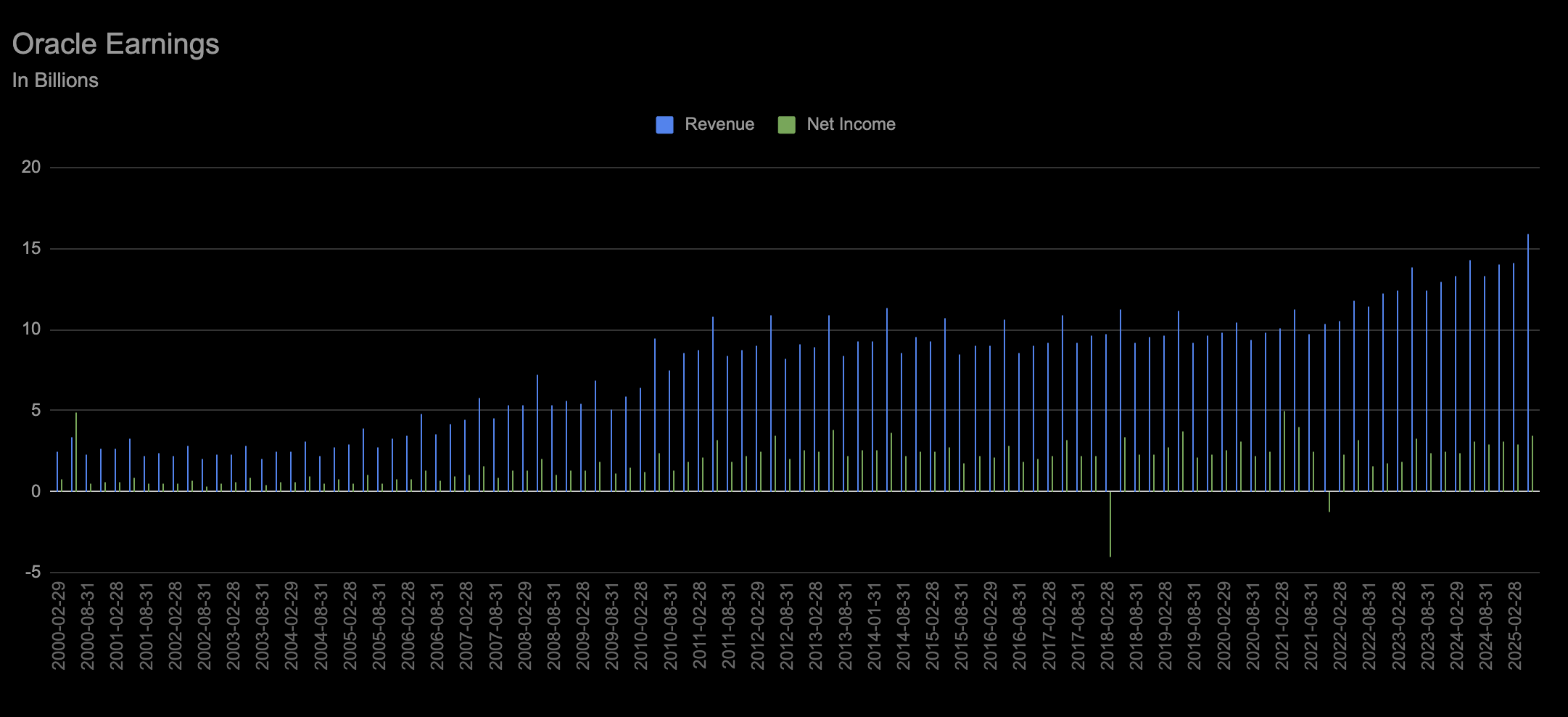Viewport: 1568px width, 717px height.
Task: Click the x-axis date label "2010-08-31"
Action: click(670, 626)
